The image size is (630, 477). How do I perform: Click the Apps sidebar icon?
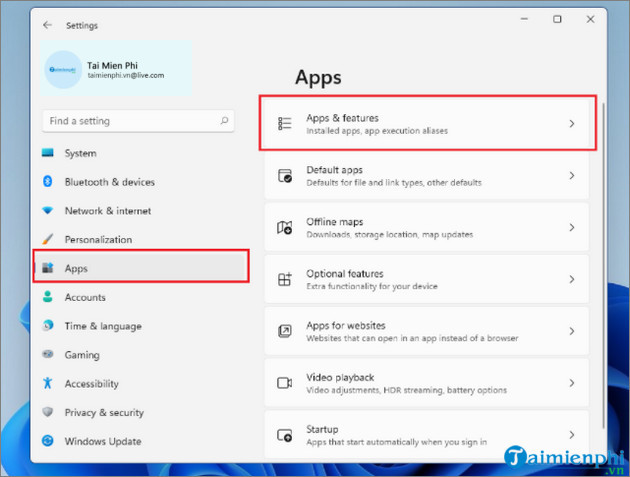(x=48, y=268)
